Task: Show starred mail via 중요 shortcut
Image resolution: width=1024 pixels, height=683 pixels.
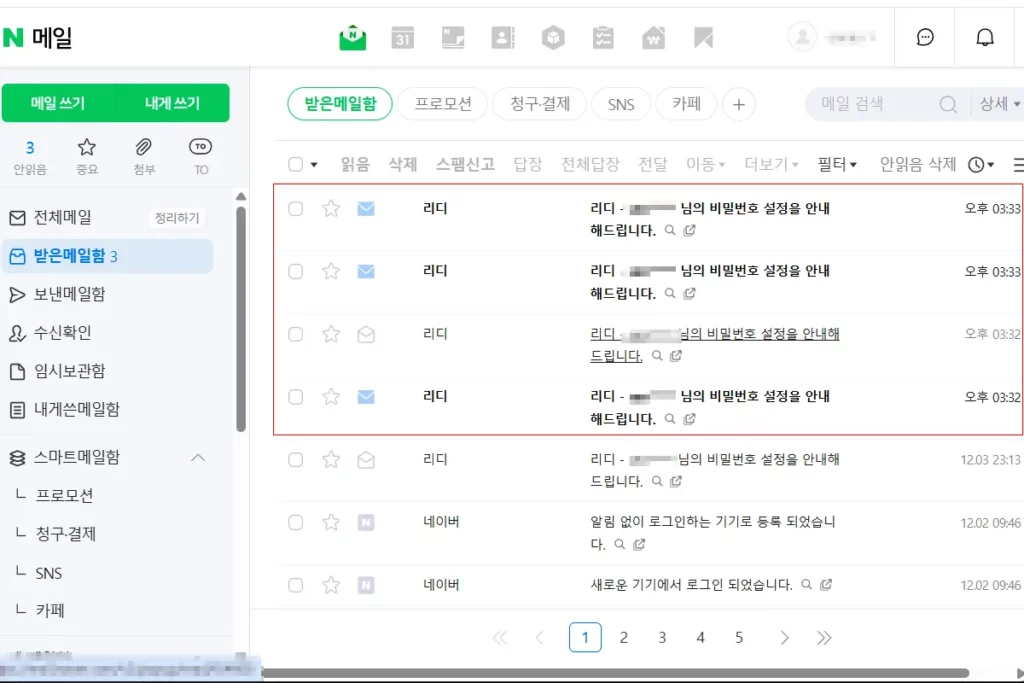Action: [x=87, y=157]
